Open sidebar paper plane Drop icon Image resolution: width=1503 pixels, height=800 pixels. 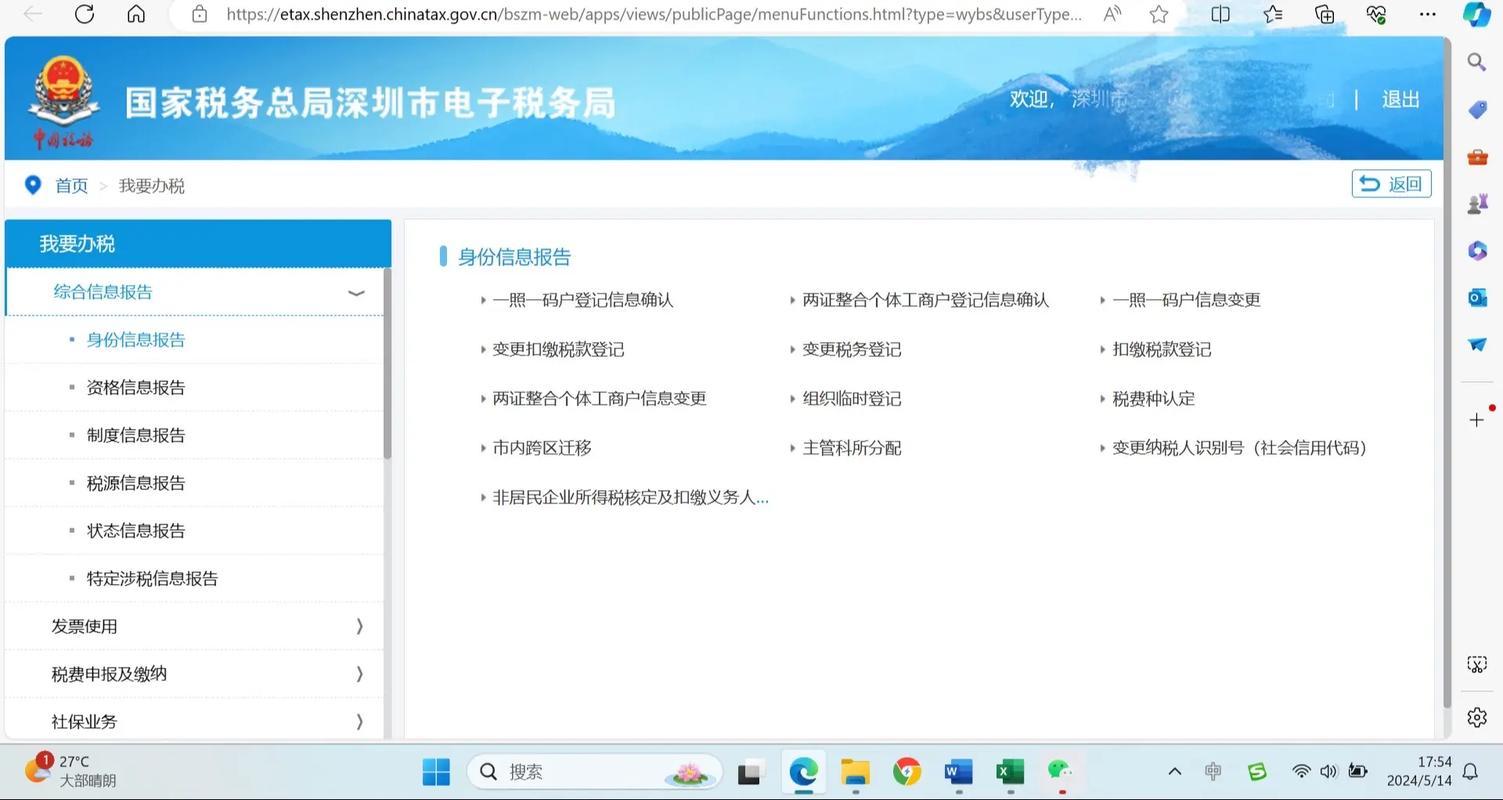click(x=1477, y=344)
